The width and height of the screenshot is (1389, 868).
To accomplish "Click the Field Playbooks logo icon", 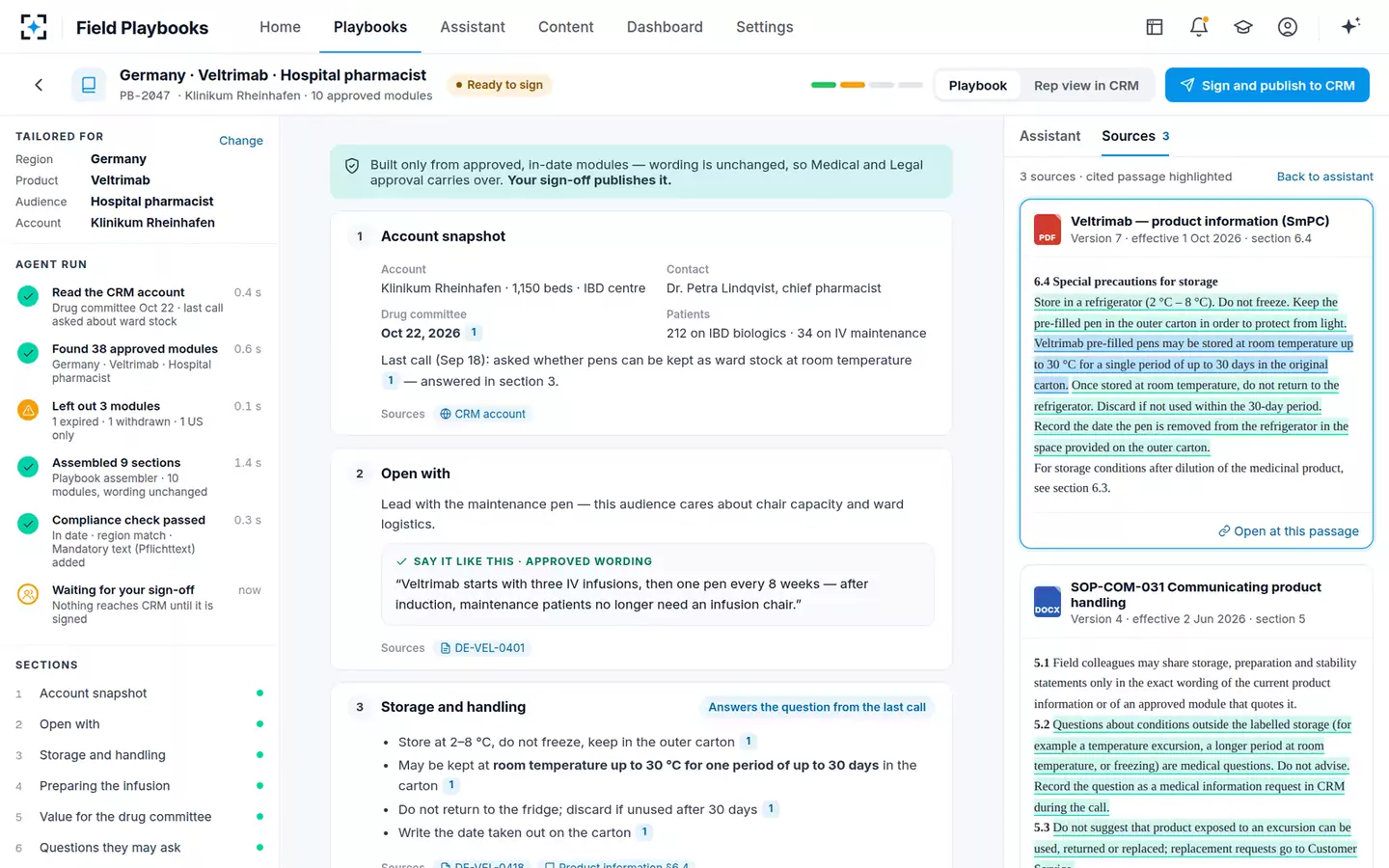I will click(34, 27).
